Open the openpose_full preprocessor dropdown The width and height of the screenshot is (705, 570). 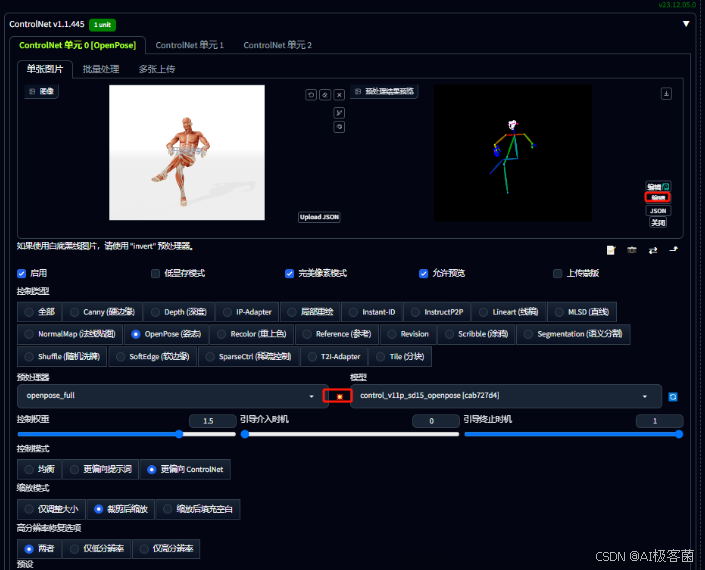(x=172, y=396)
